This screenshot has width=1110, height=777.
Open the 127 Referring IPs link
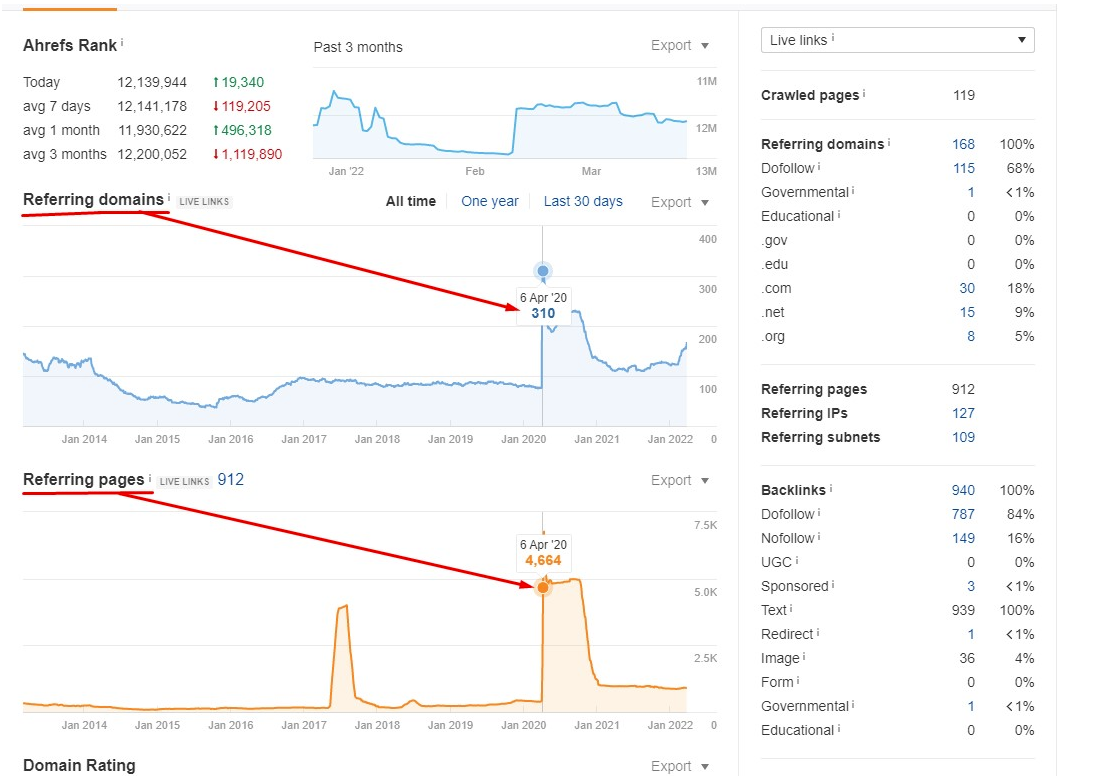click(963, 413)
